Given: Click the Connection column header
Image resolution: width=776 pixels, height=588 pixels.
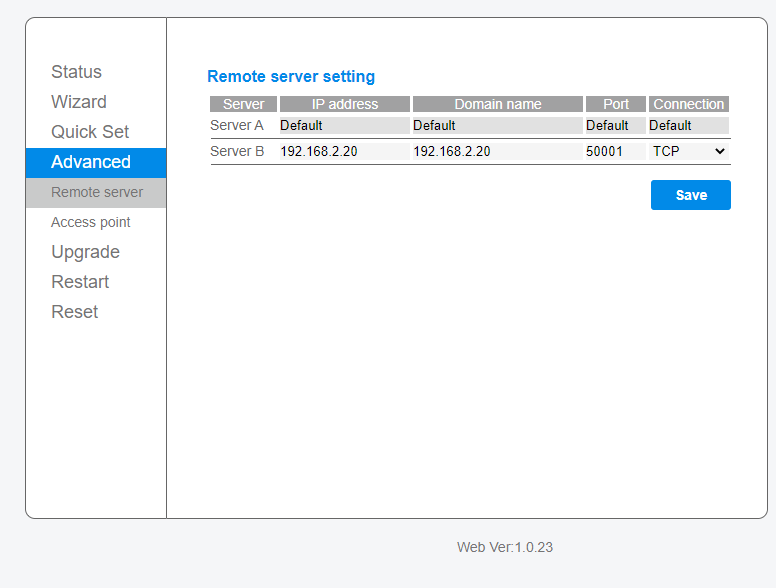Looking at the screenshot, I should coord(688,104).
